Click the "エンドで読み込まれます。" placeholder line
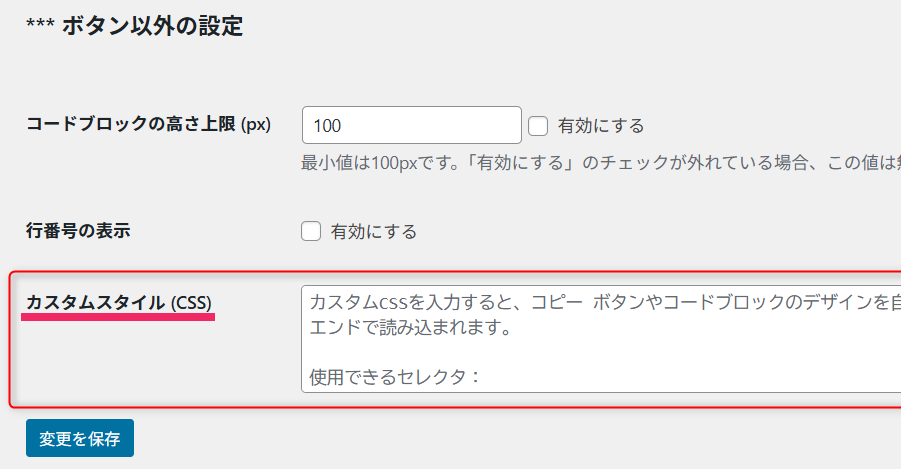 410,328
